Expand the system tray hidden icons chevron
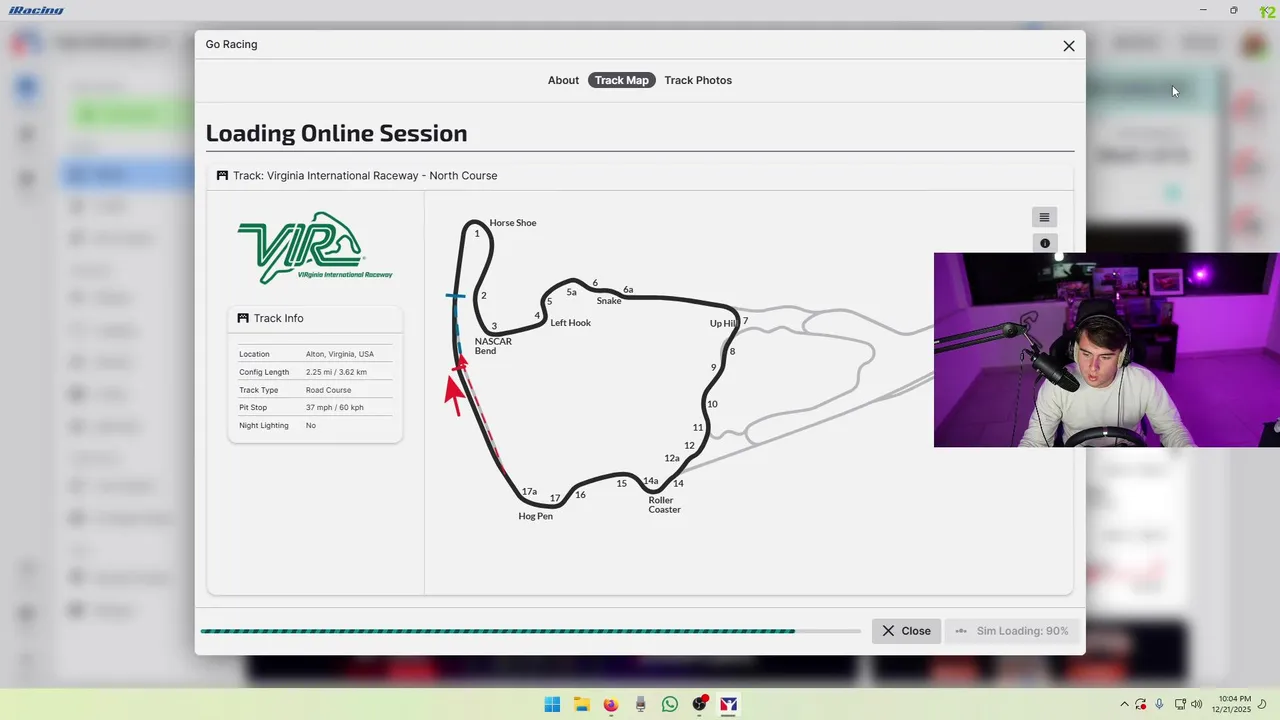The height and width of the screenshot is (720, 1280). coord(1124,704)
